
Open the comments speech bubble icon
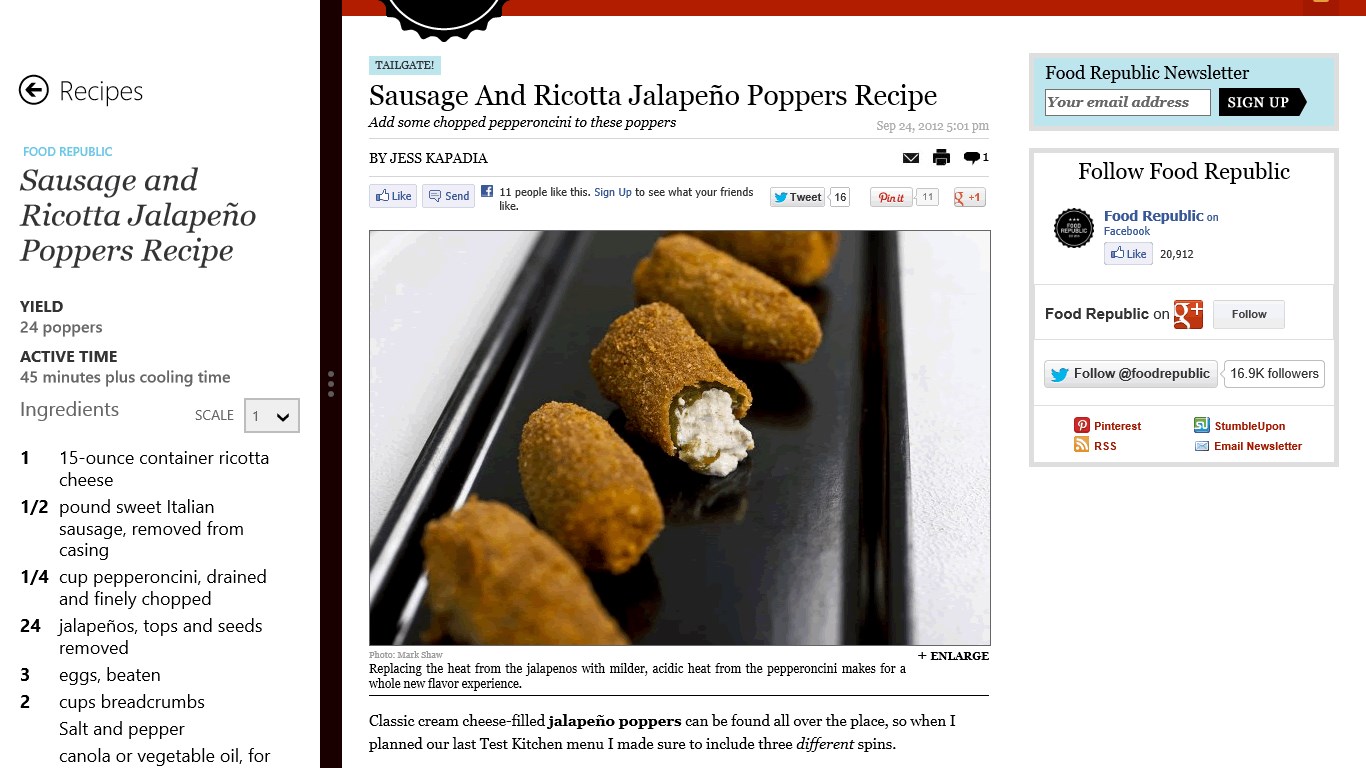tap(971, 158)
